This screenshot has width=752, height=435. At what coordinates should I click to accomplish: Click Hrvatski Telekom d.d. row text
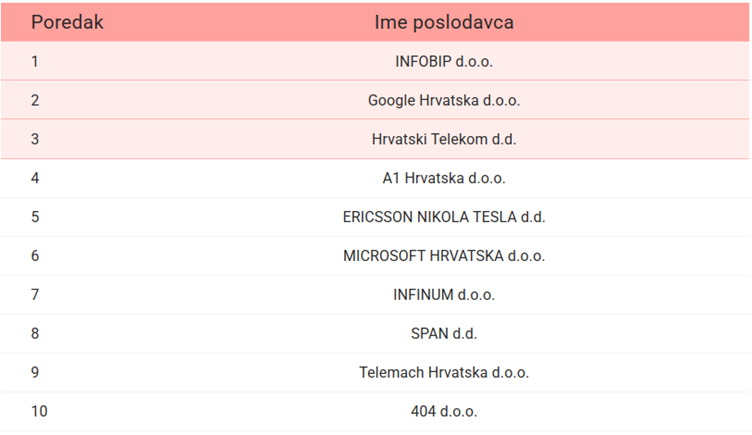[444, 139]
